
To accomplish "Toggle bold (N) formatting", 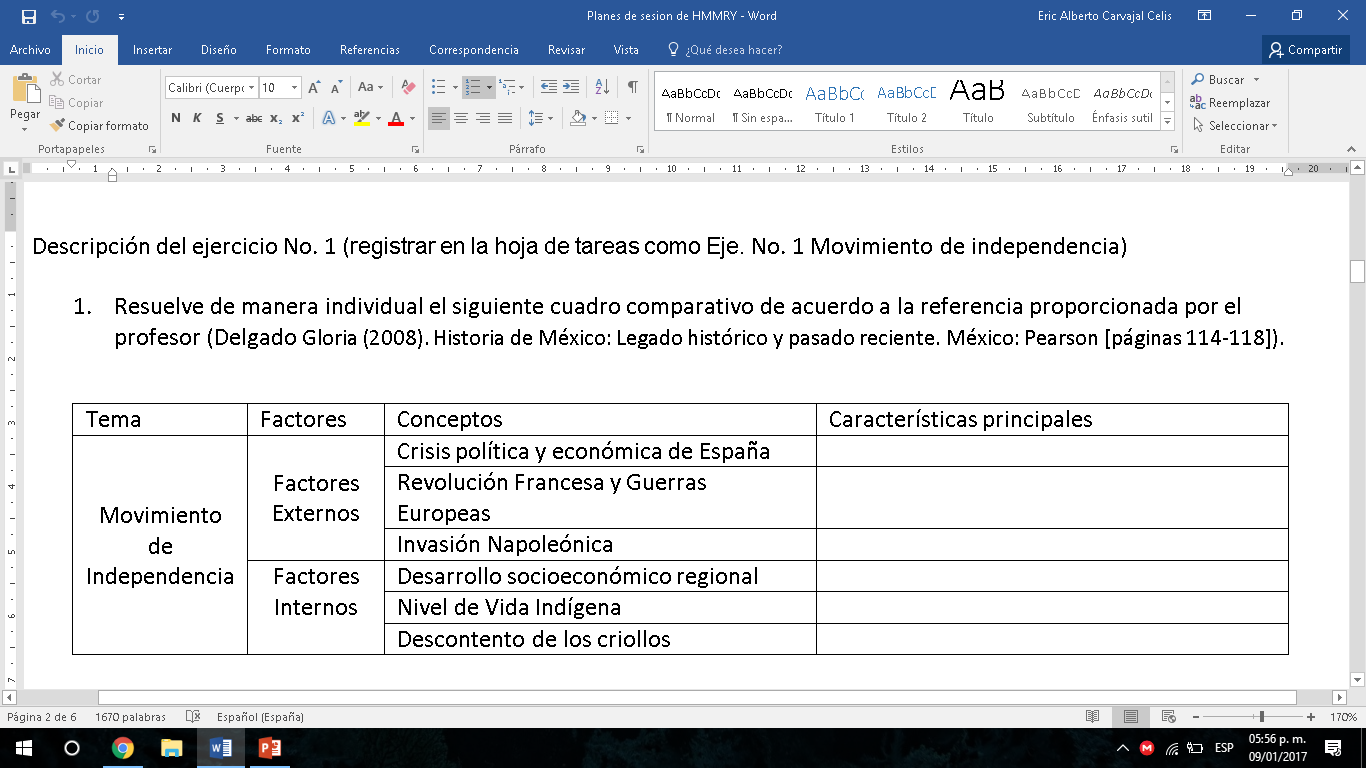I will click(176, 118).
